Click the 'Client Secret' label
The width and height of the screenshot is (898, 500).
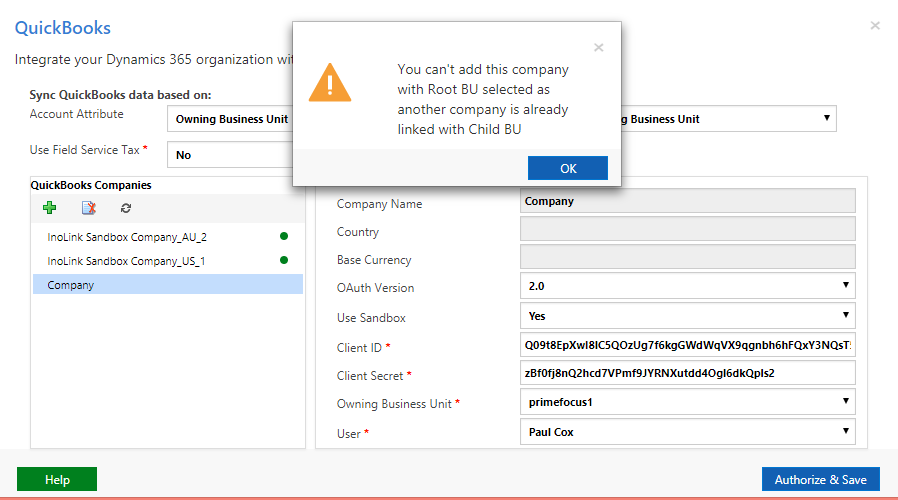pos(370,376)
